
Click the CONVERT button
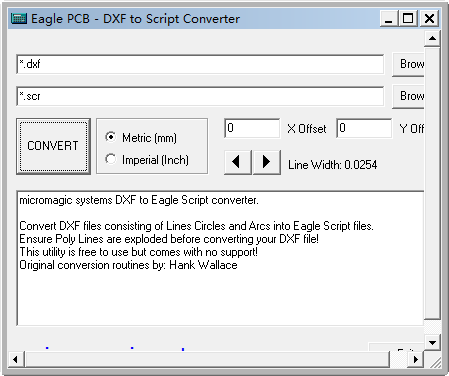point(53,146)
